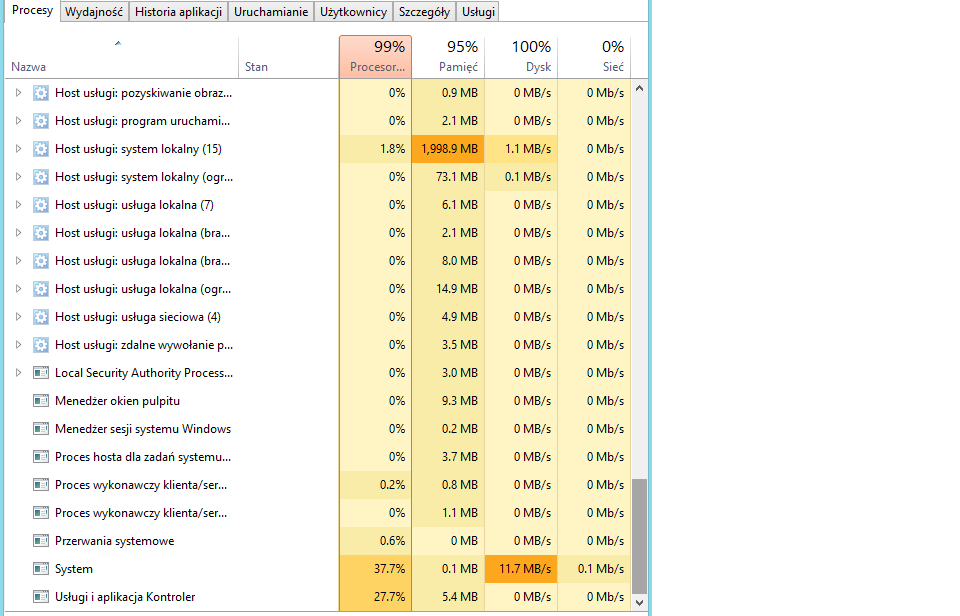Expand Host usługi: zdalne wywołanie procedury row

point(18,345)
